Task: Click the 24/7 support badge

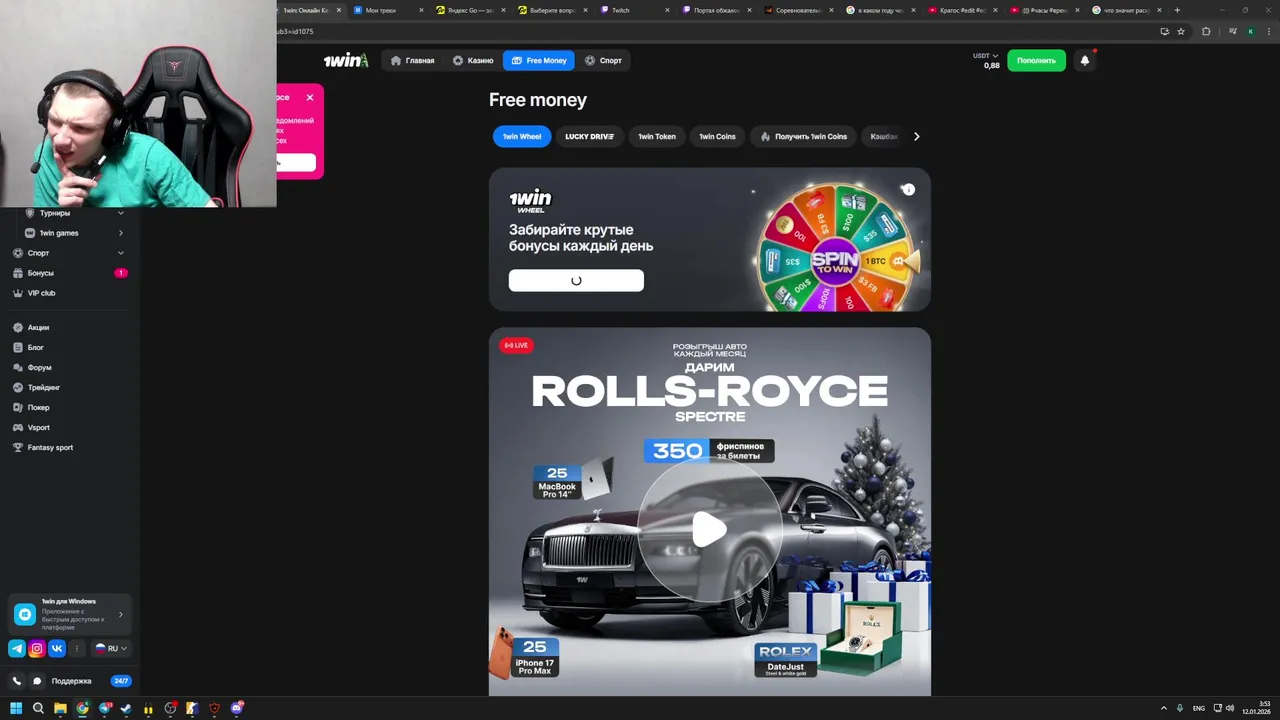Action: [121, 681]
